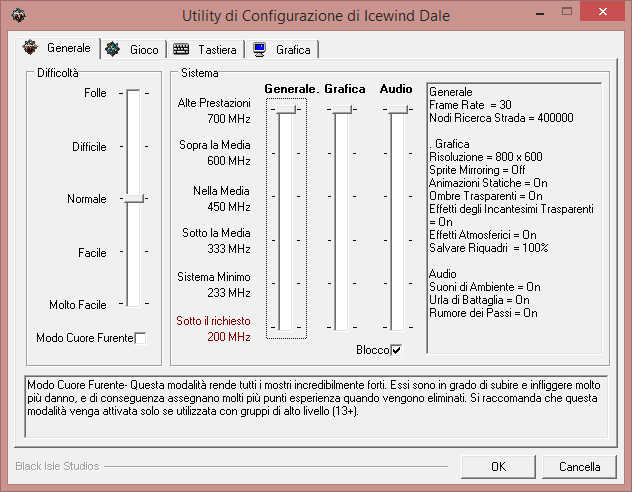Click the Nodi Ricerca Strada = 400000 line
This screenshot has width=632, height=492.
click(x=501, y=118)
